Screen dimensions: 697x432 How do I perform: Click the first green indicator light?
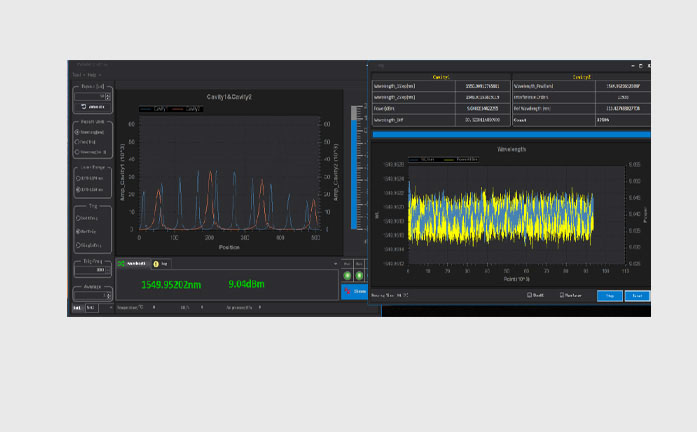(347, 276)
